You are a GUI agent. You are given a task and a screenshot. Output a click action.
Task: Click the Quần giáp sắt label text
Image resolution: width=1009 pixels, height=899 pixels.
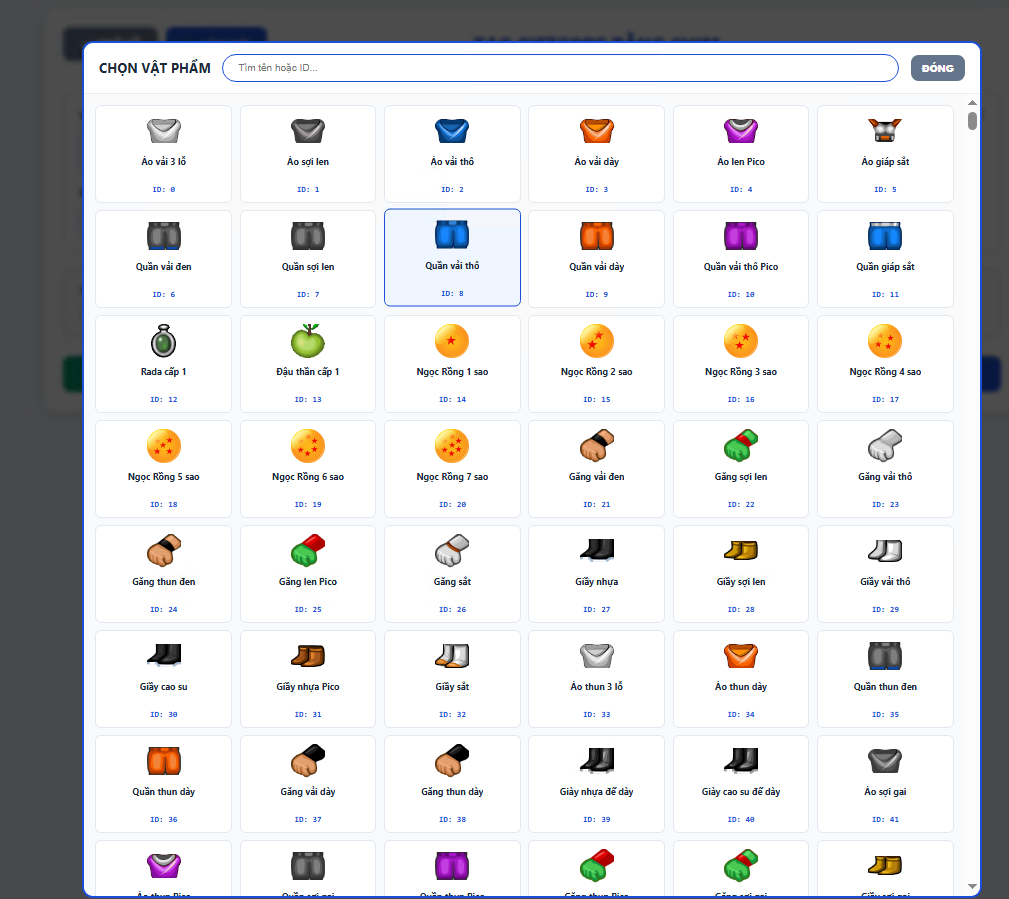885,266
